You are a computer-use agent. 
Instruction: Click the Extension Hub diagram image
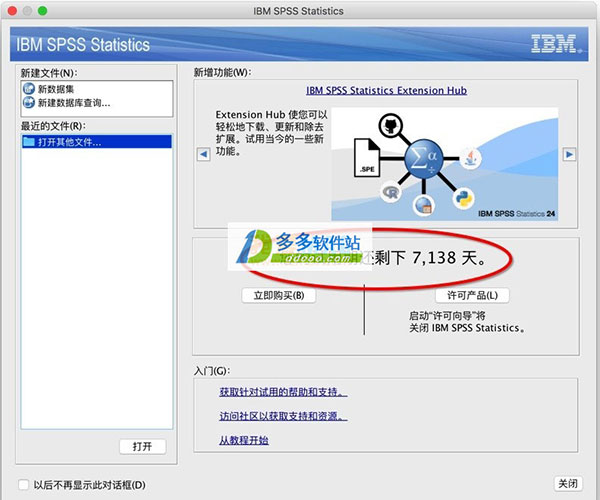[x=444, y=164]
